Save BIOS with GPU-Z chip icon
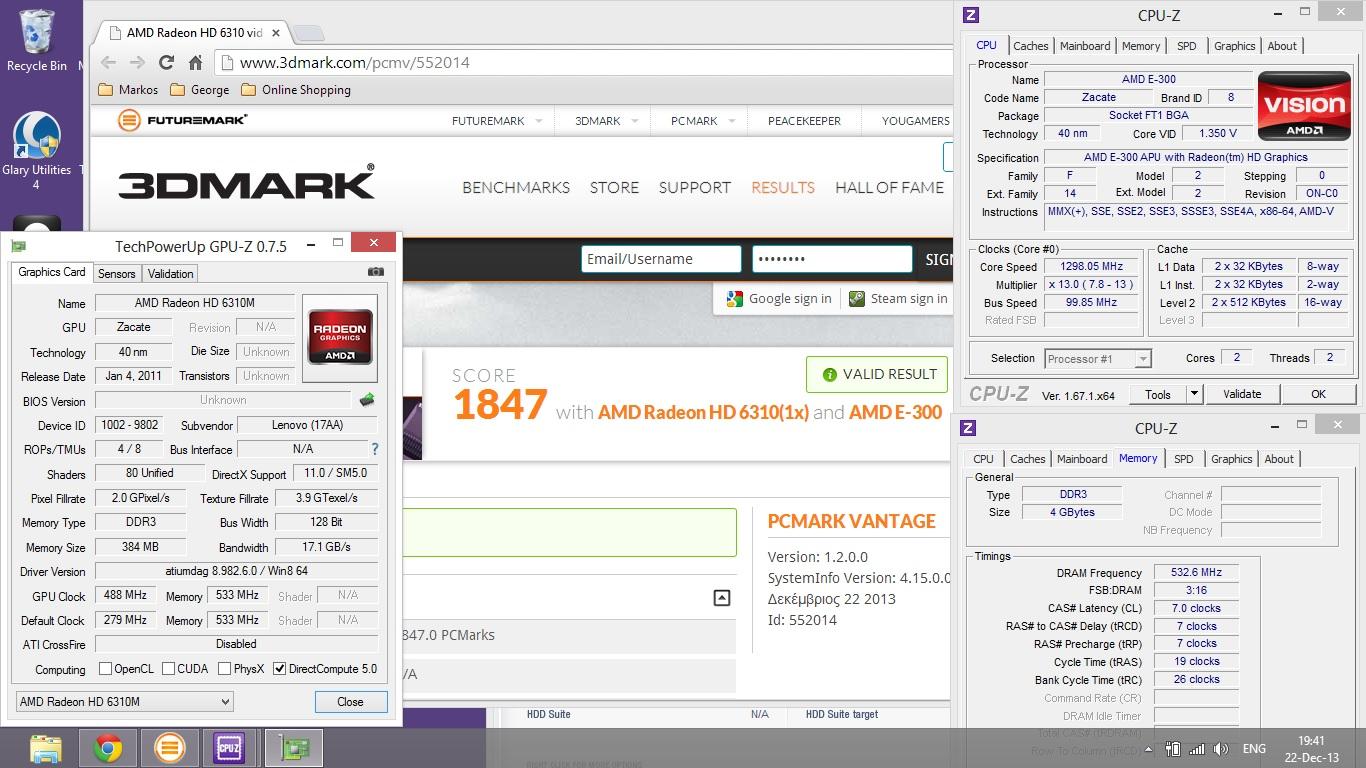This screenshot has height=768, width=1366. (x=367, y=400)
